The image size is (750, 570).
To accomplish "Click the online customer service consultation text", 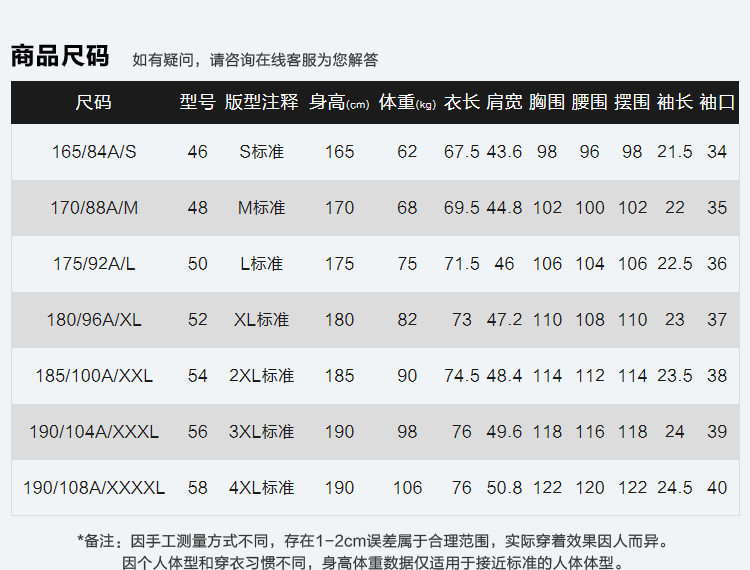I will tap(255, 60).
